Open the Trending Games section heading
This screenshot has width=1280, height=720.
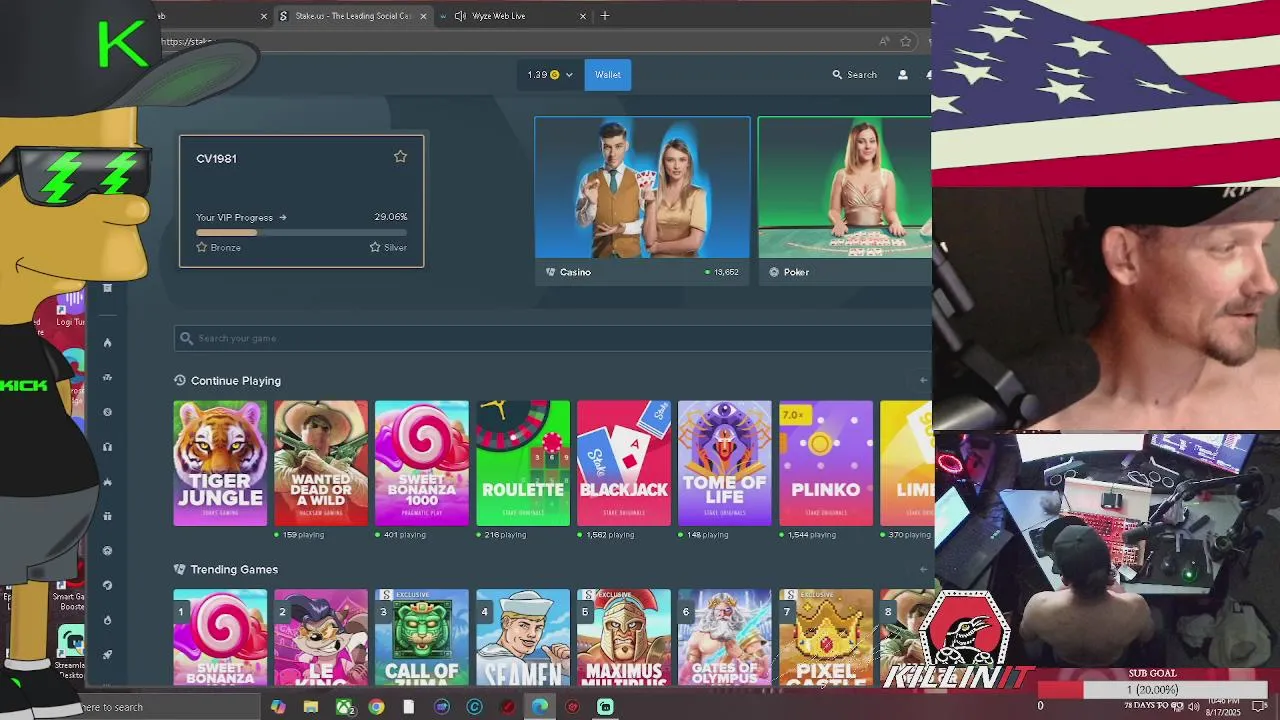234,570
